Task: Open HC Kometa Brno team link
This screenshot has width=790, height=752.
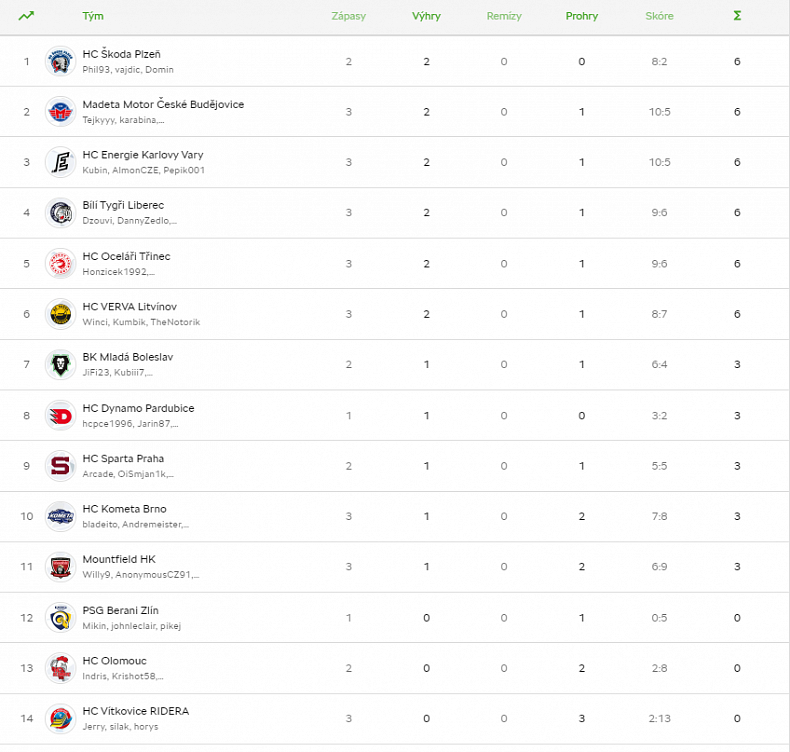Action: [x=123, y=509]
